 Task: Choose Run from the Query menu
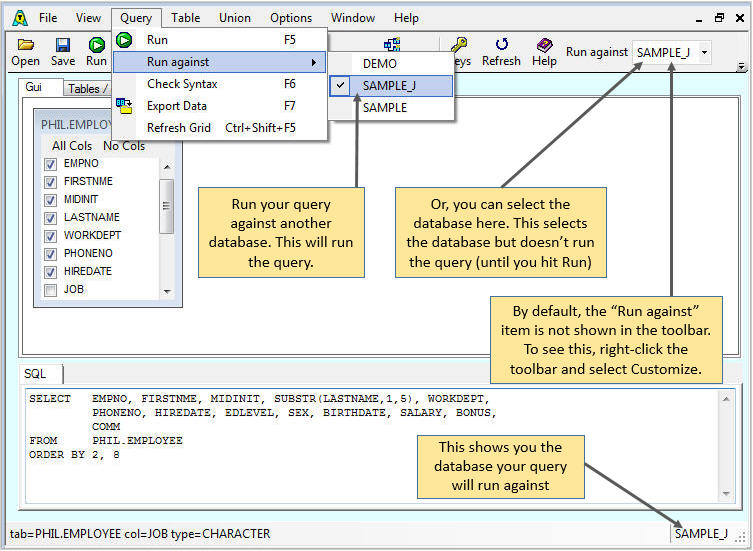pyautogui.click(x=220, y=40)
